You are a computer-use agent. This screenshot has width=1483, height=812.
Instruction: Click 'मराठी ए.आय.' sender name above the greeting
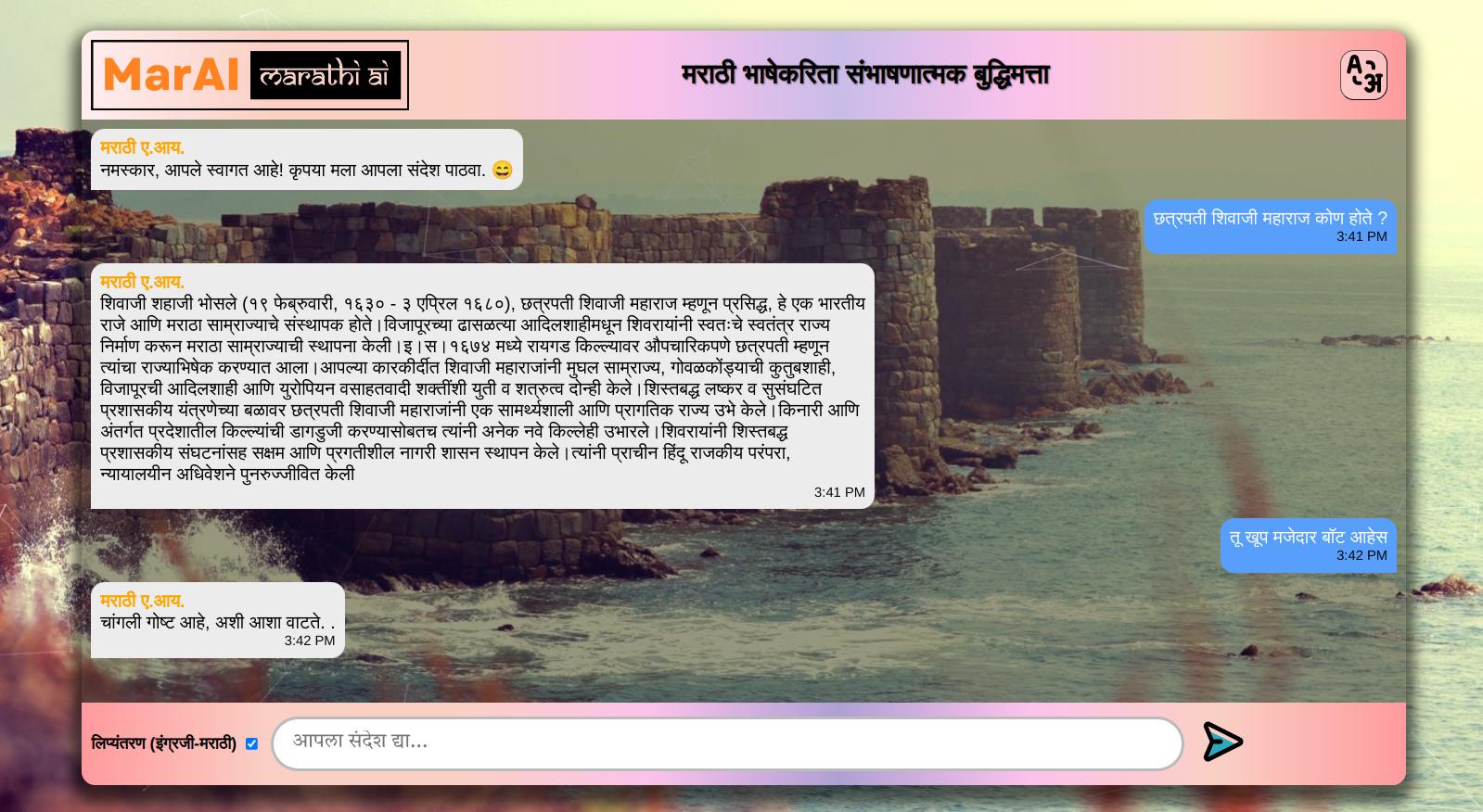click(x=142, y=147)
